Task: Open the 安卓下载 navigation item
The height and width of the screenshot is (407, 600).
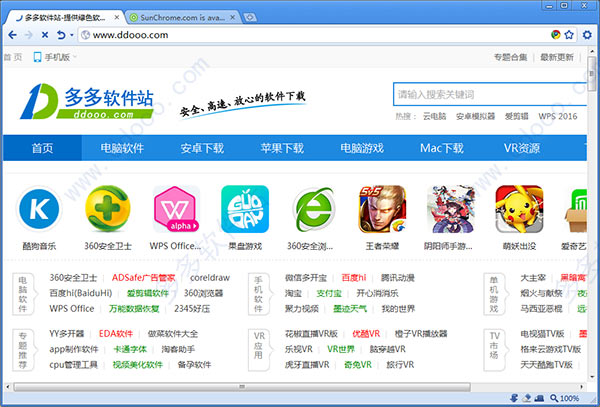Action: point(202,148)
